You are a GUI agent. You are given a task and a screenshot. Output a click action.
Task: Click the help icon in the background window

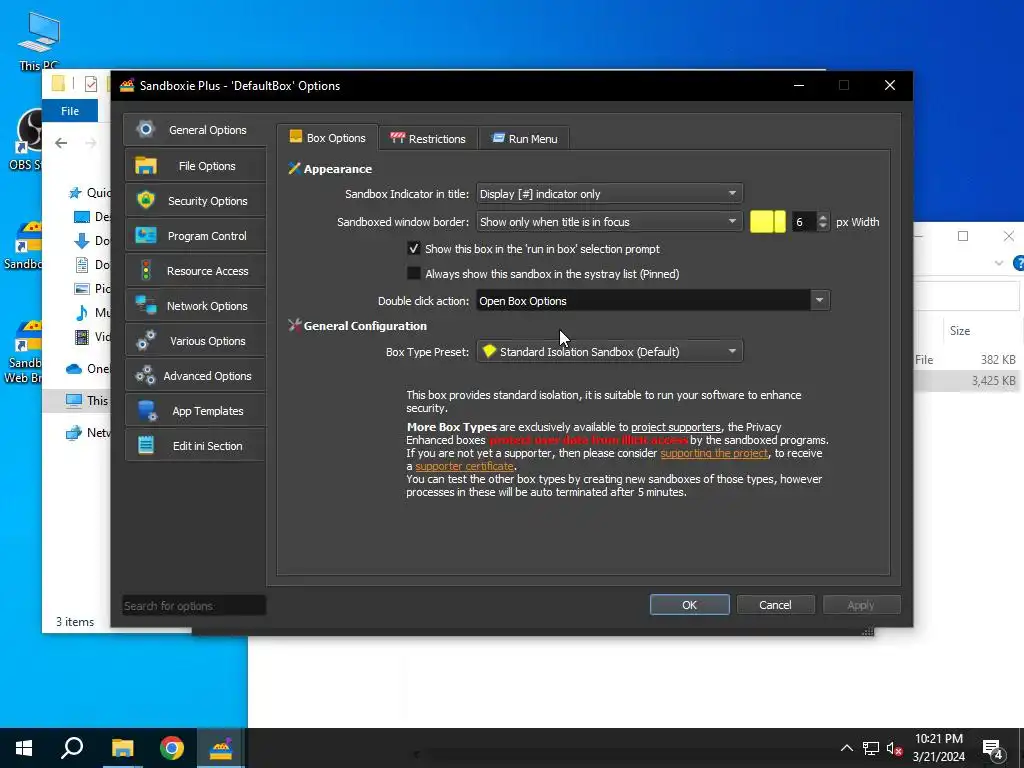click(x=1018, y=263)
